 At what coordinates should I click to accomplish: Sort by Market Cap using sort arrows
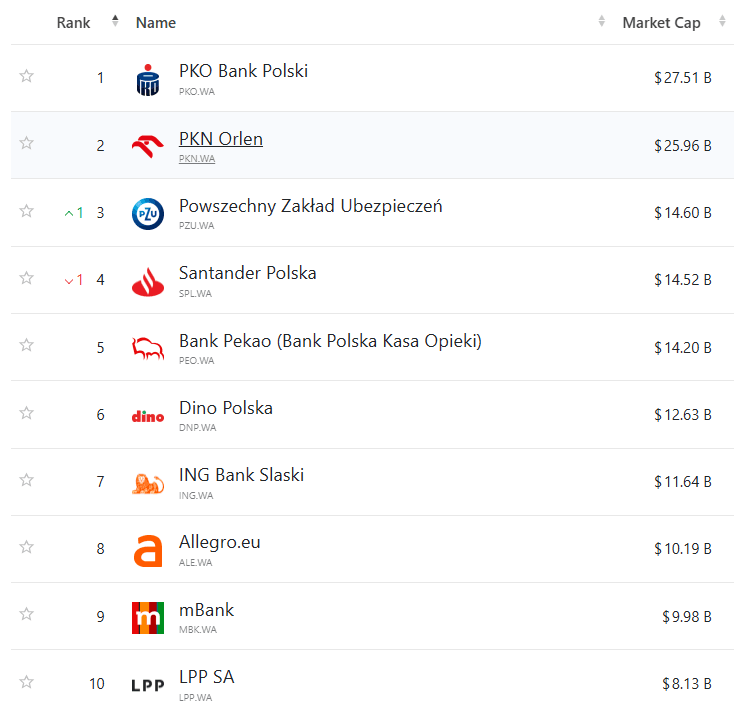click(721, 21)
